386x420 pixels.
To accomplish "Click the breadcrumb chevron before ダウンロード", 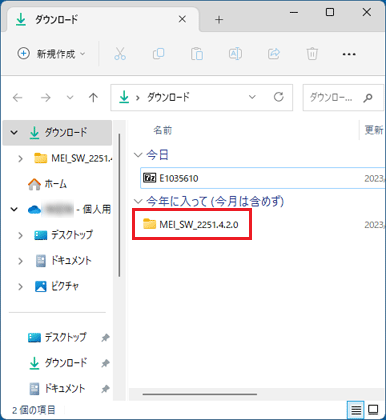I will pyautogui.click(x=138, y=98).
